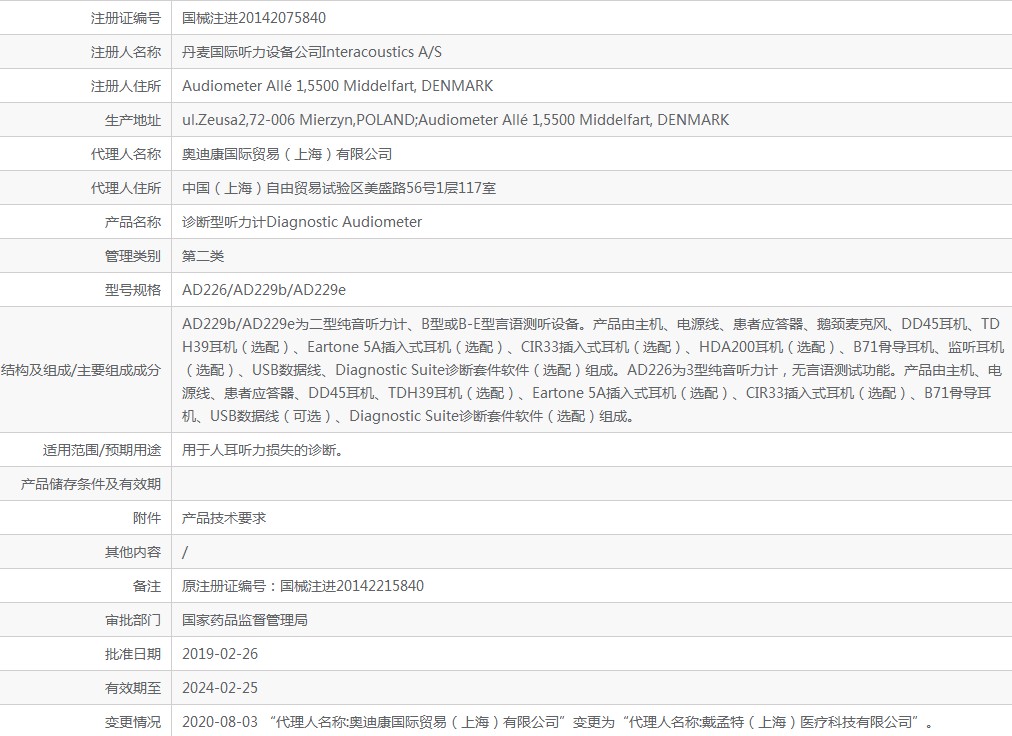Viewport: 1012px width, 736px height.
Task: Select the 管理类别 label
Action: 133,256
